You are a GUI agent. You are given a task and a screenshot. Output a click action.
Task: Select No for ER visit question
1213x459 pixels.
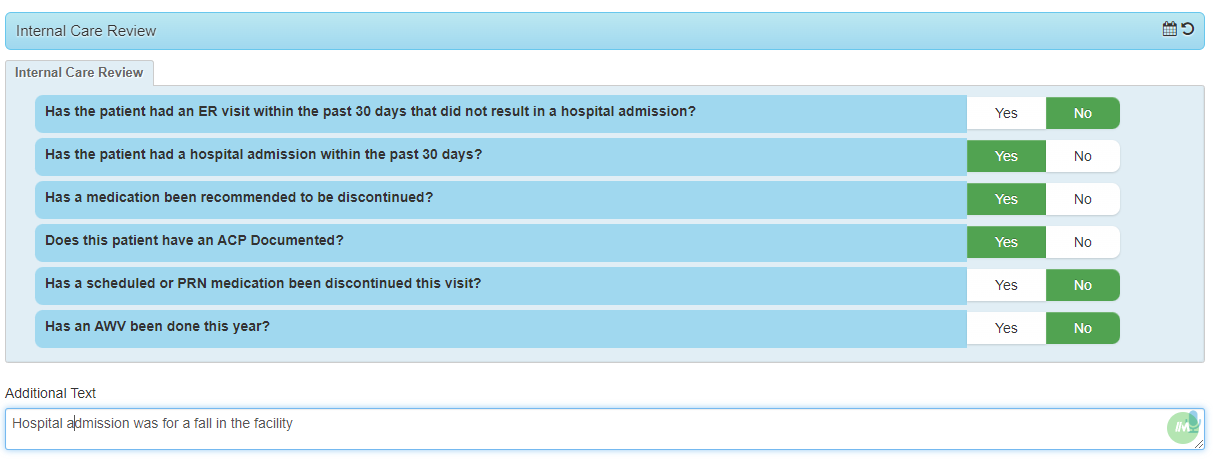[x=1083, y=113]
